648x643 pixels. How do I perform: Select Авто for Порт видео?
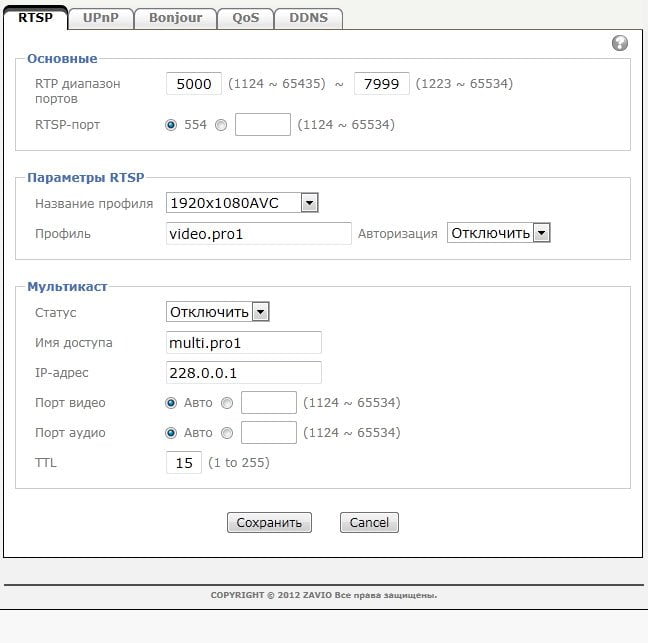click(171, 403)
